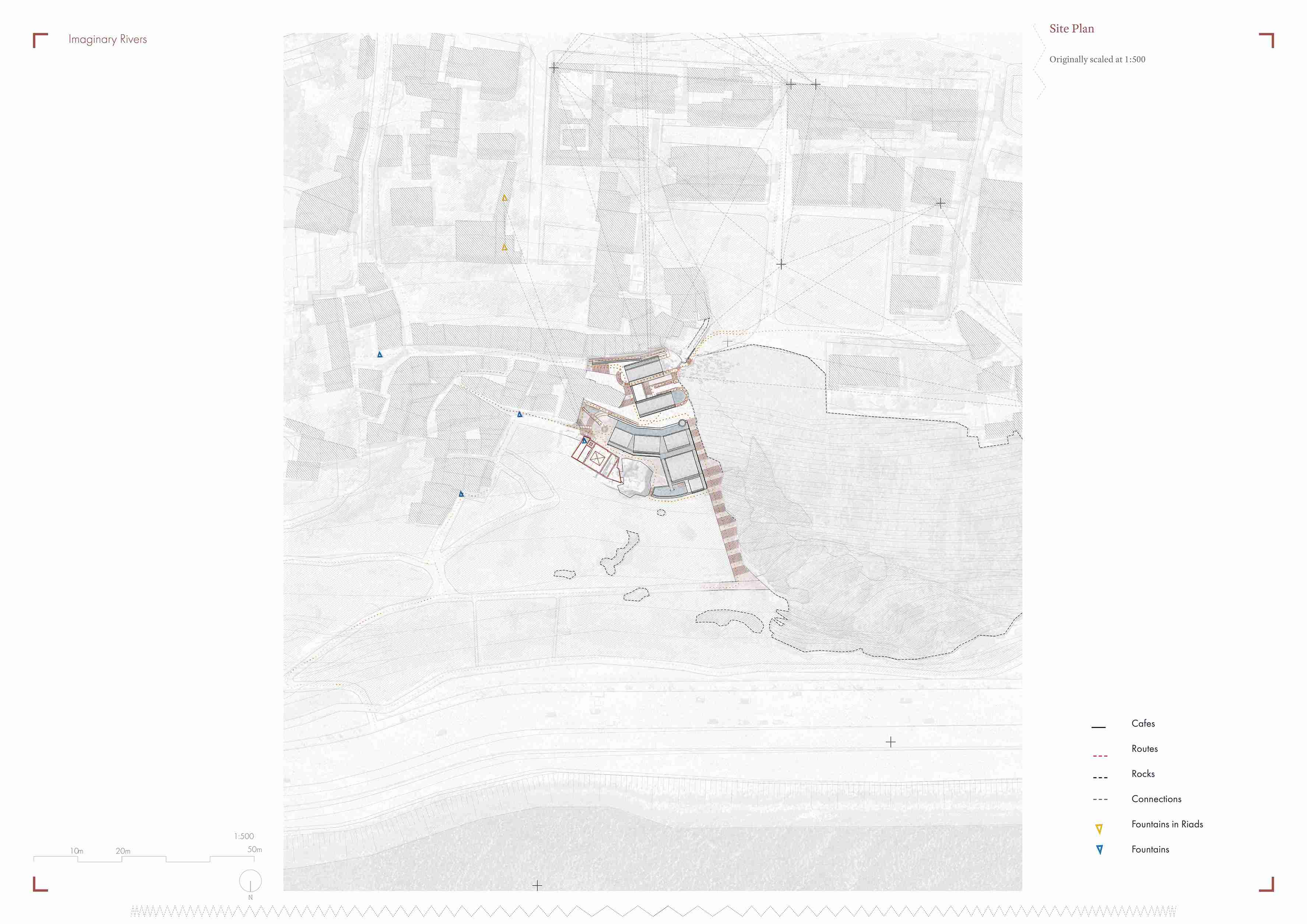
Task: Click the 'Imaginary Rivers' title
Action: pyautogui.click(x=108, y=39)
